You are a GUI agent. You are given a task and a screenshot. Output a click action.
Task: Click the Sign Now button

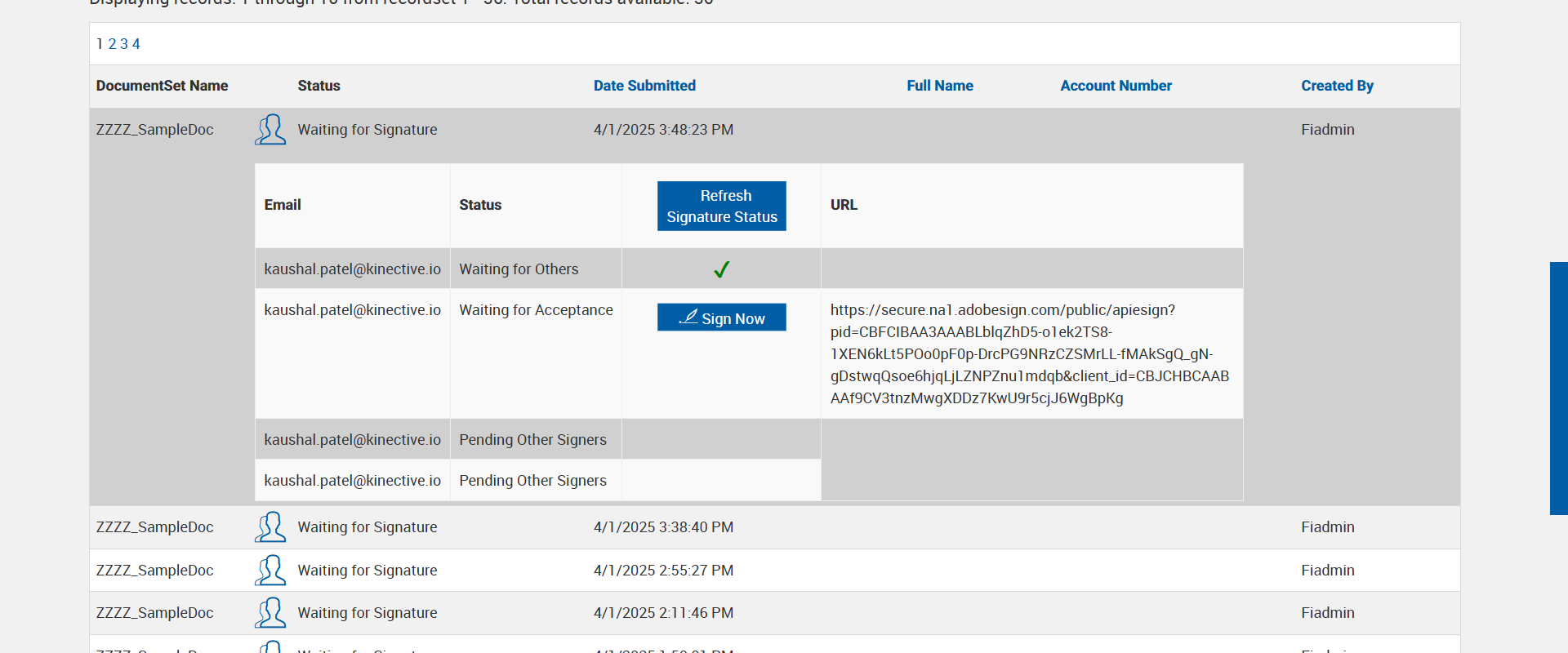(x=721, y=318)
